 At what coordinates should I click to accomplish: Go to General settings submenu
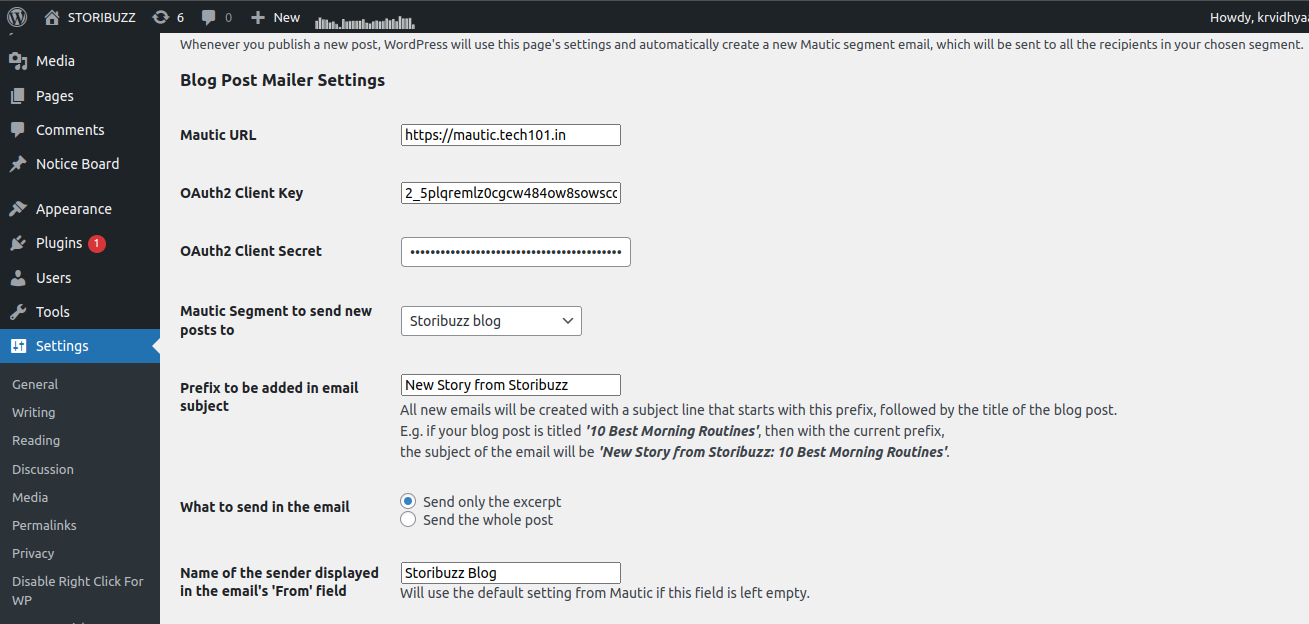tap(35, 384)
